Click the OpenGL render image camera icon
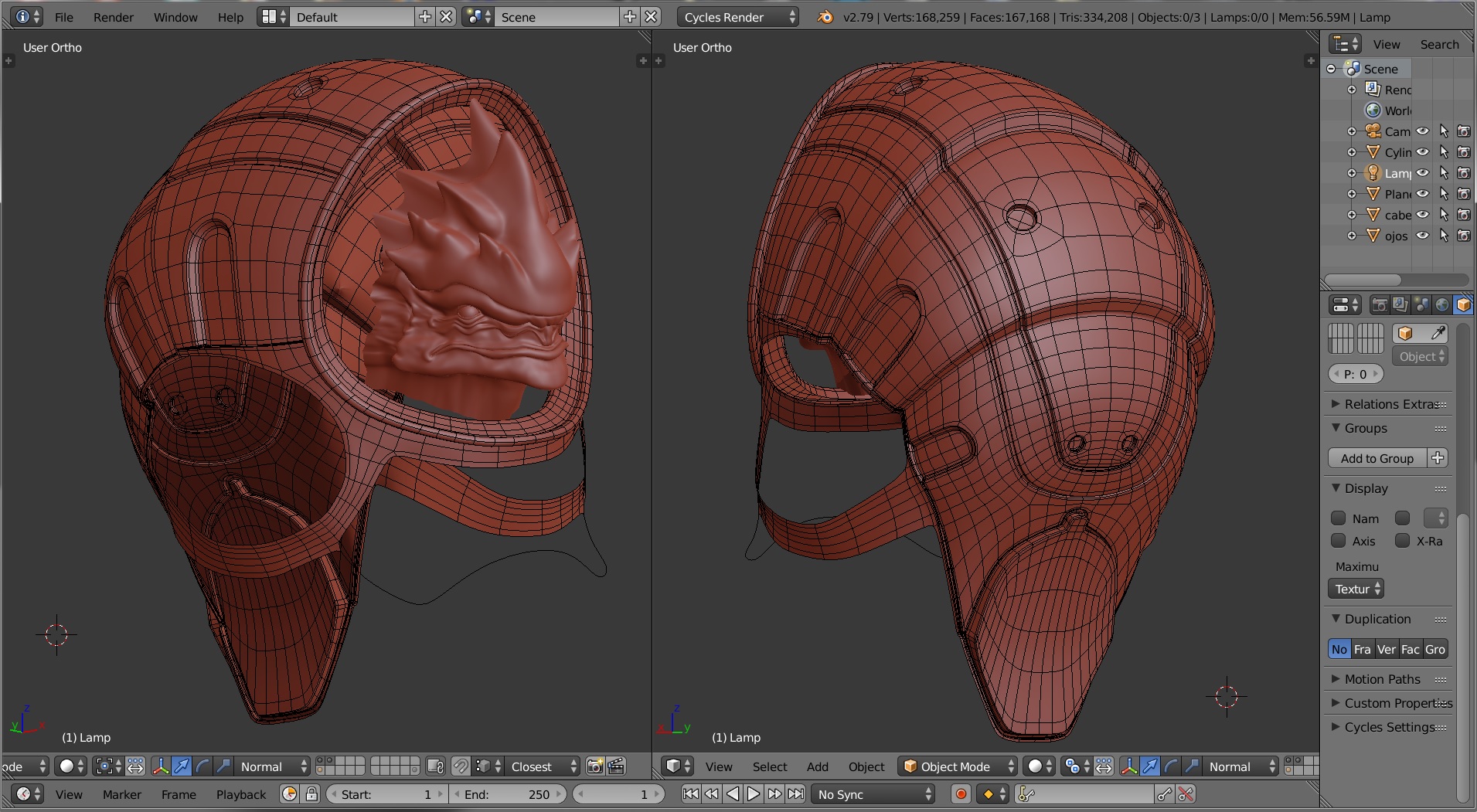 594,766
